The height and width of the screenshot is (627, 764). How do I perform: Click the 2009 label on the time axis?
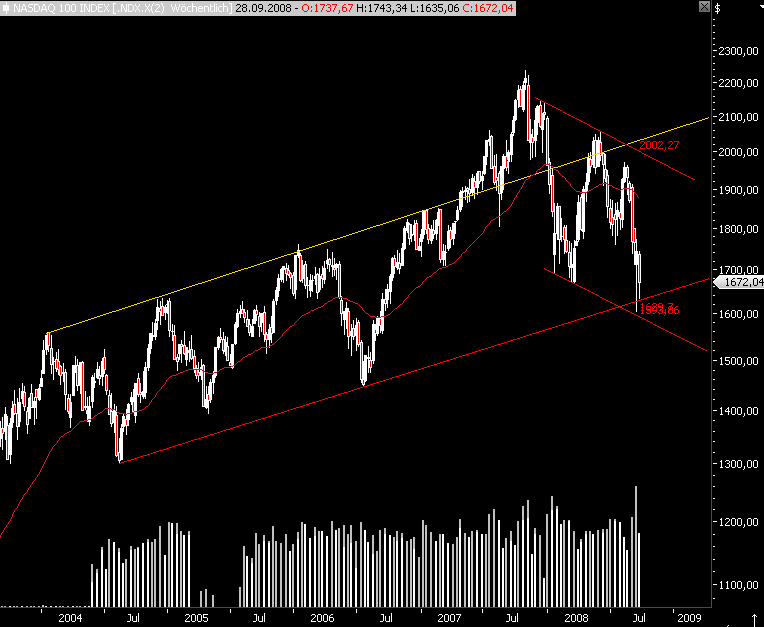689,618
